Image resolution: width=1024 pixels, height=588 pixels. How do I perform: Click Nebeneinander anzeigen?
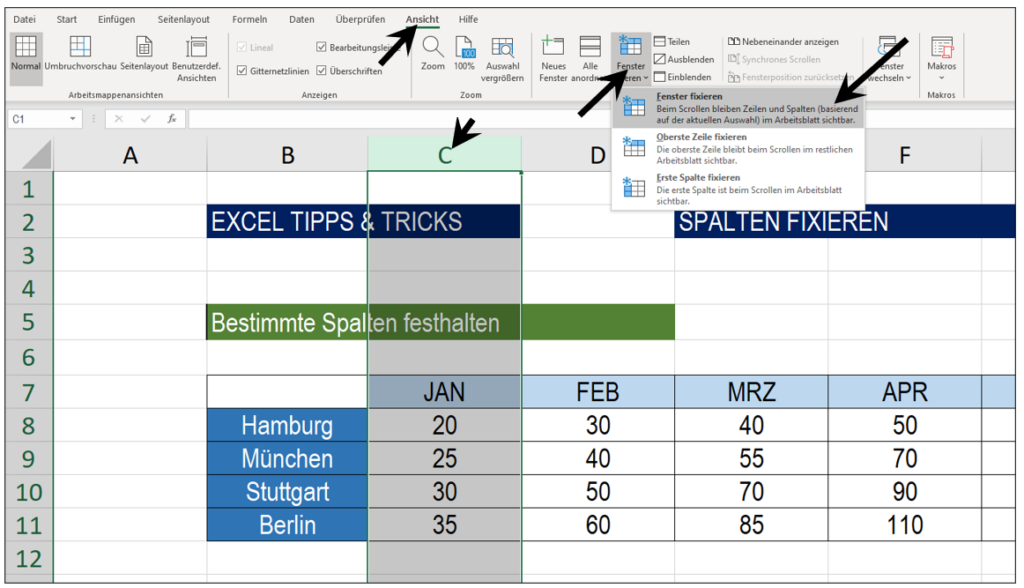click(x=783, y=42)
